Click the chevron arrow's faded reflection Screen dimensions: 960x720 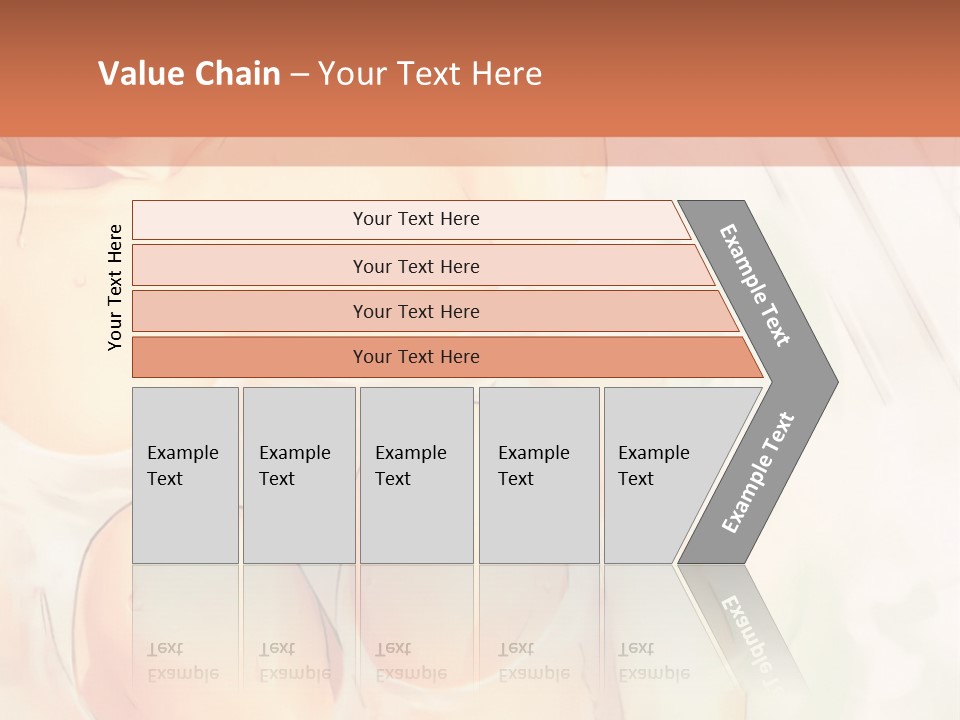point(747,628)
